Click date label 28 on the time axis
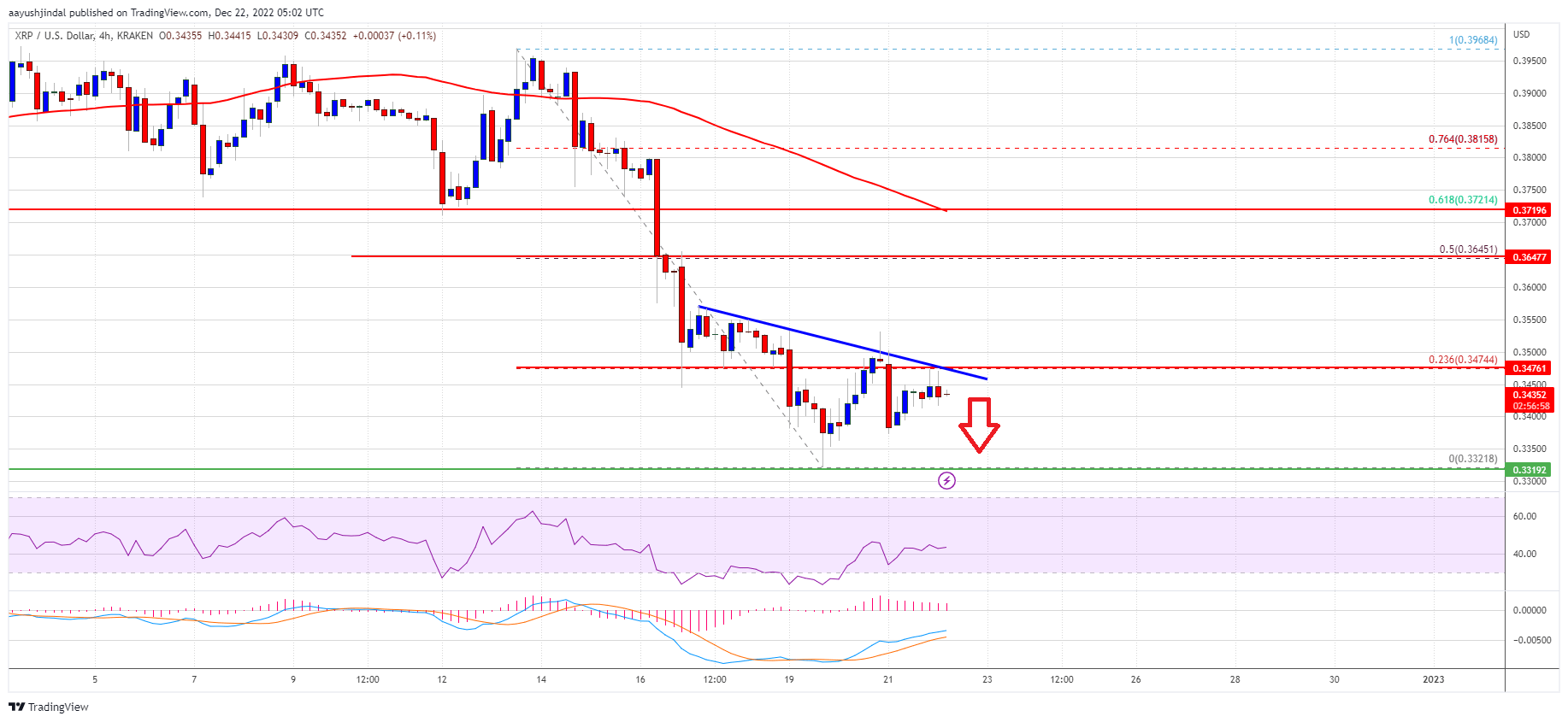The height and width of the screenshot is (722, 1568). [x=1235, y=679]
